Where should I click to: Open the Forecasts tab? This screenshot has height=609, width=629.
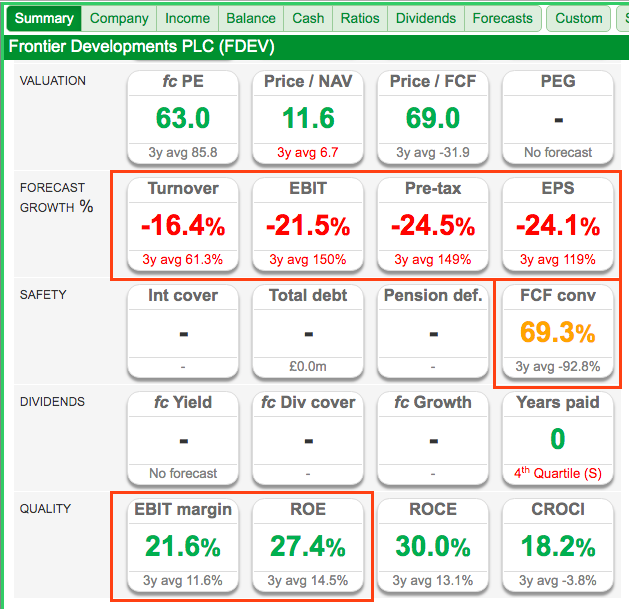coord(503,18)
